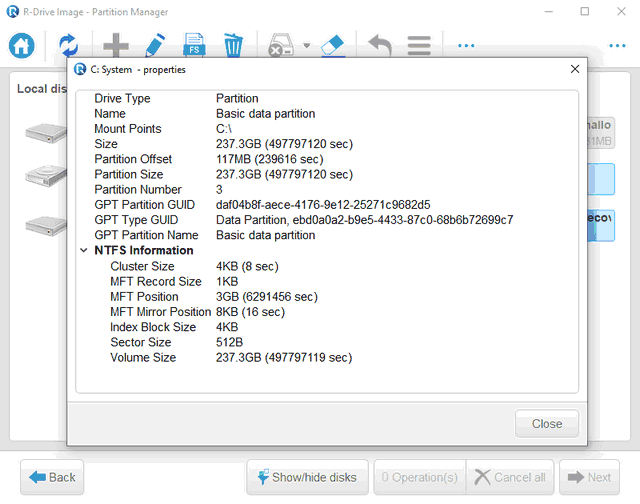640x504 pixels.
Task: Click the Partition Offset 117MB value
Action: 270,159
